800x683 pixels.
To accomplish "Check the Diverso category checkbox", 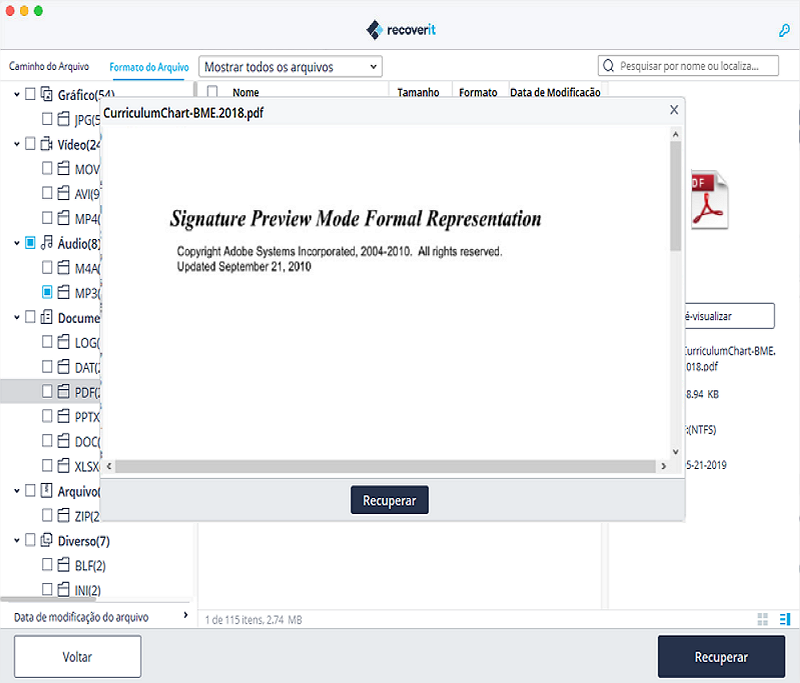I will [x=30, y=540].
